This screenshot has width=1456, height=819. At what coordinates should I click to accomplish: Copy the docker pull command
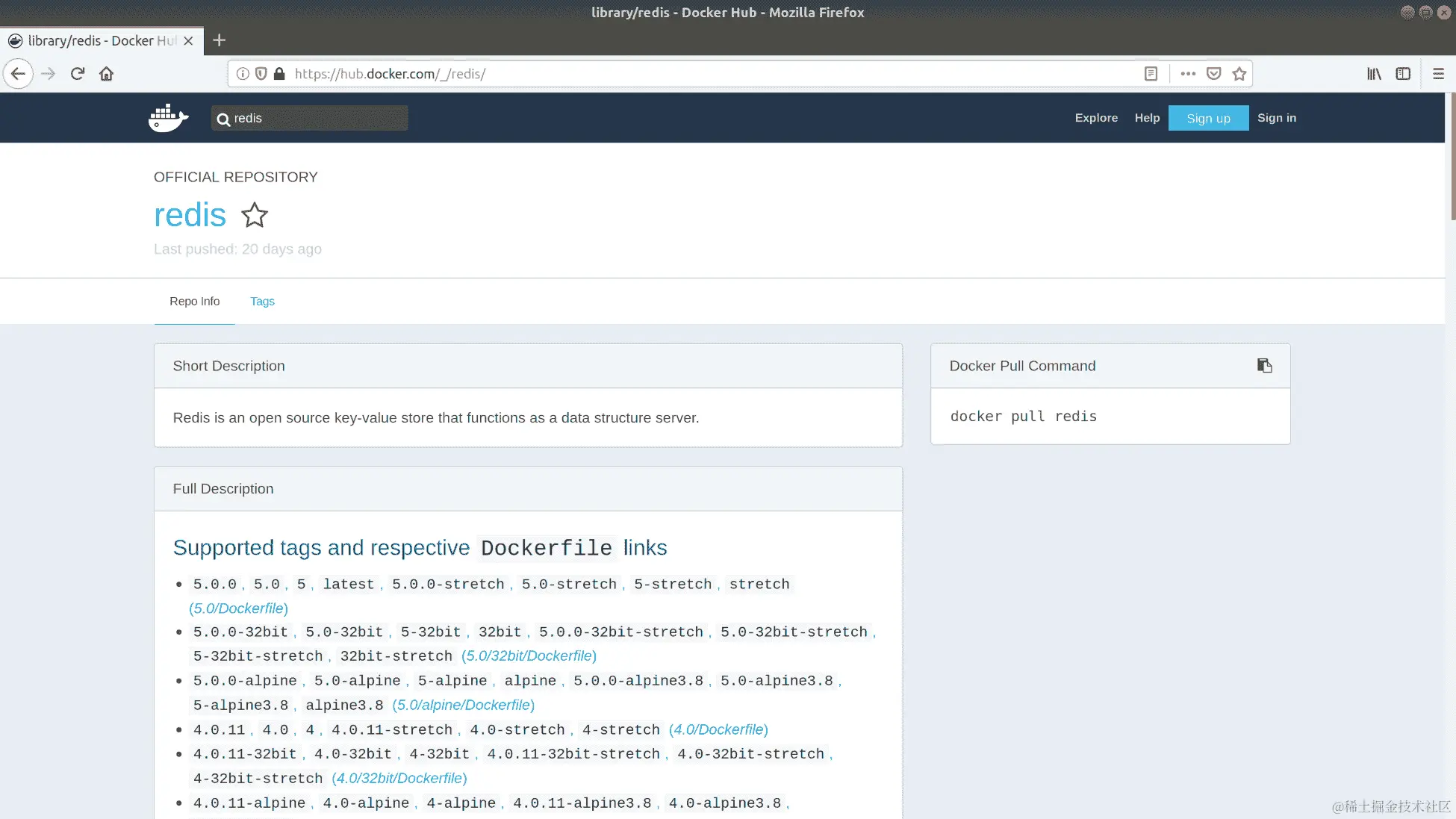pyautogui.click(x=1264, y=365)
